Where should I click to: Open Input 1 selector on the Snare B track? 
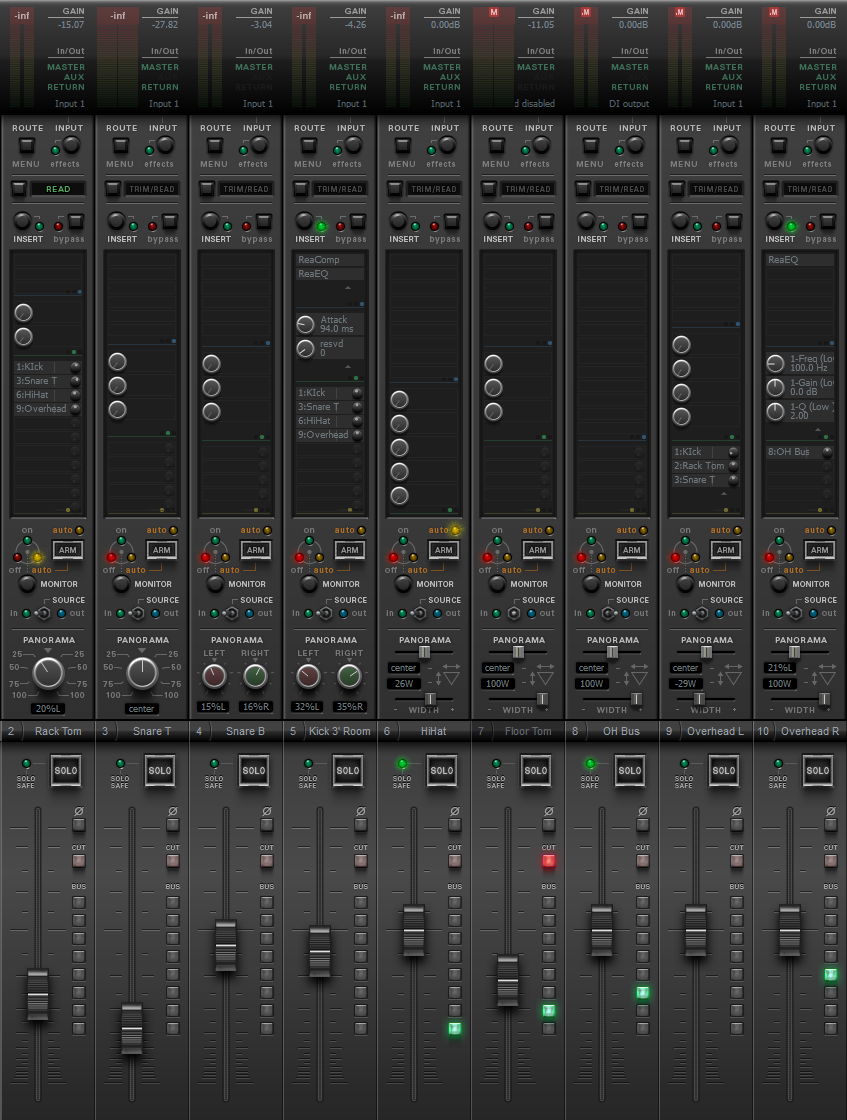(x=257, y=103)
